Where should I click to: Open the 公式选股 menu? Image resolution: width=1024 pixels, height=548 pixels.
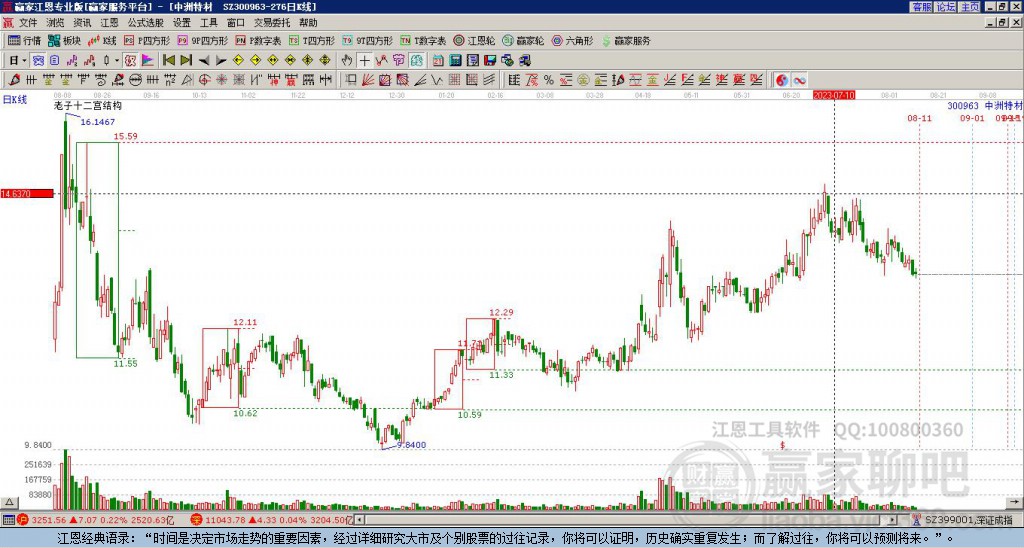[146, 23]
